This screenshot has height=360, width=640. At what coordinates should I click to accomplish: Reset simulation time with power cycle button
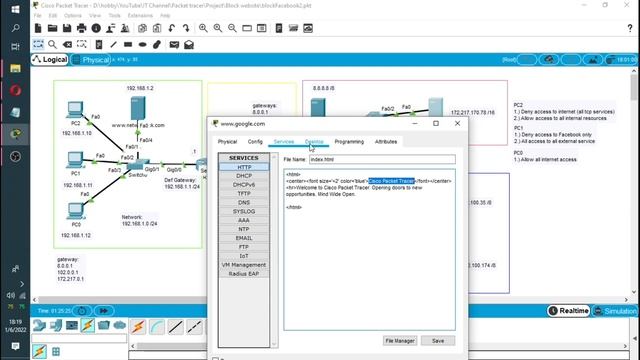(x=82, y=311)
